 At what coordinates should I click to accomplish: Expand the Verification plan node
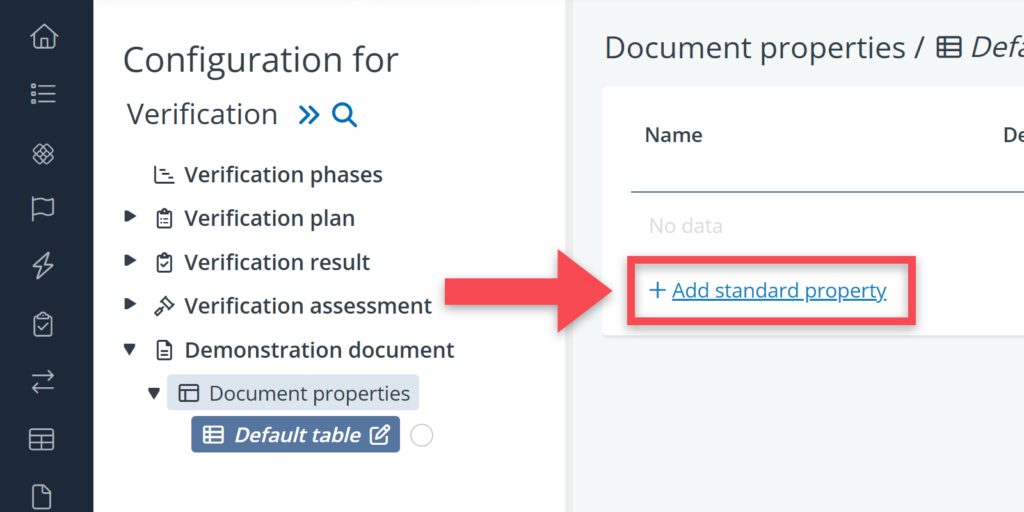click(130, 216)
